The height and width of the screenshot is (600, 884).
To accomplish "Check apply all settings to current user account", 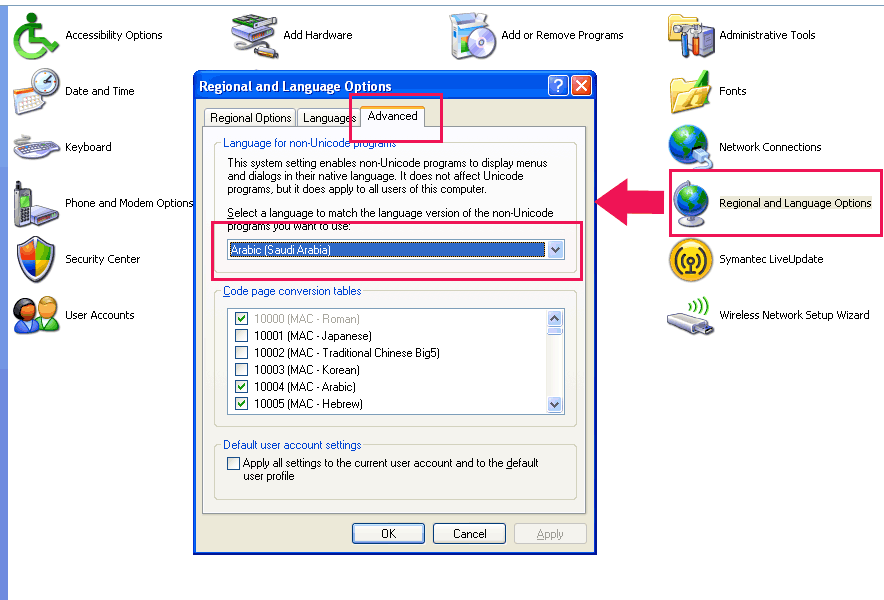I will (233, 462).
